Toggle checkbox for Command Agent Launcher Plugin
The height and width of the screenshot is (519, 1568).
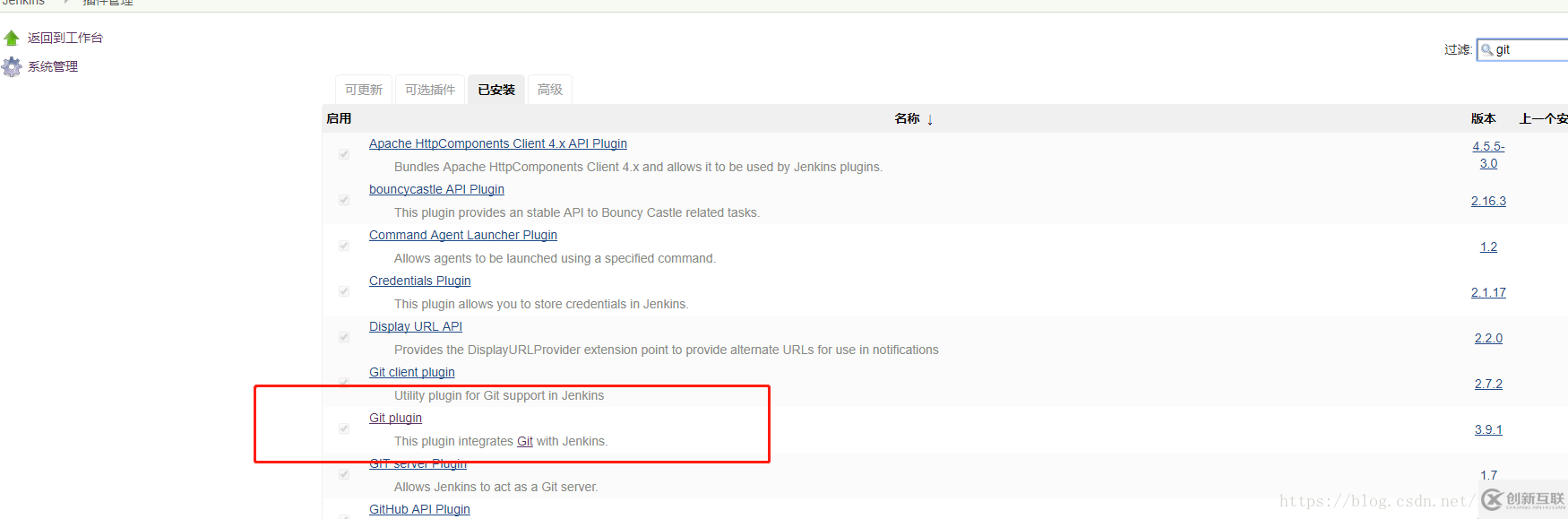click(344, 246)
